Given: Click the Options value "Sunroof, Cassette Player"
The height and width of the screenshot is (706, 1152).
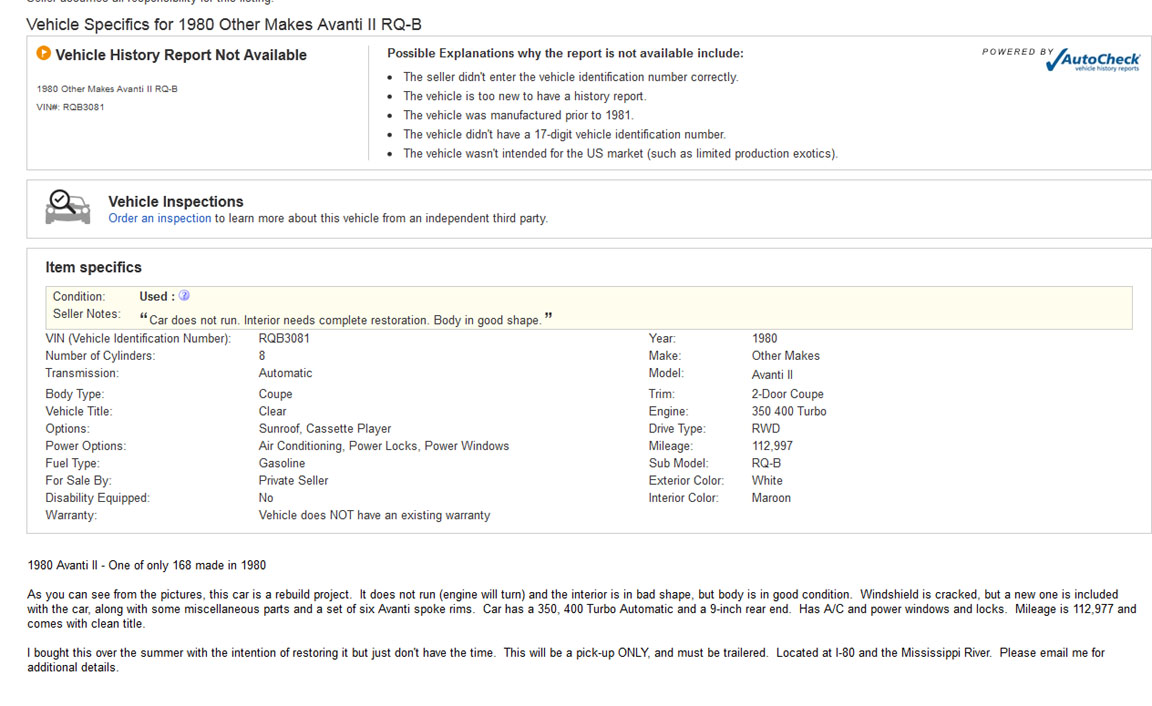Looking at the screenshot, I should (x=325, y=428).
